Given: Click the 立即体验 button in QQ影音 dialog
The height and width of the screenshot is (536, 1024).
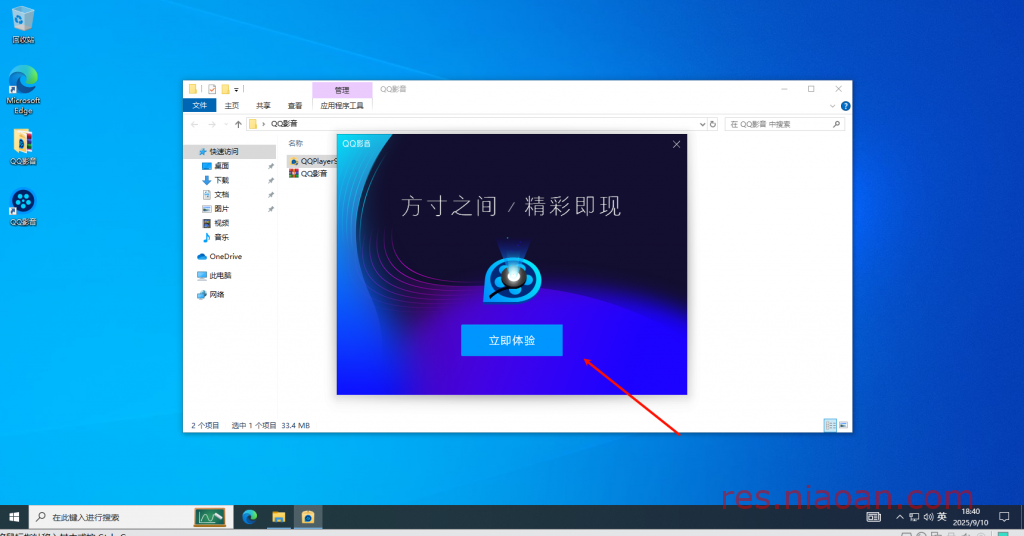Looking at the screenshot, I should pos(511,340).
